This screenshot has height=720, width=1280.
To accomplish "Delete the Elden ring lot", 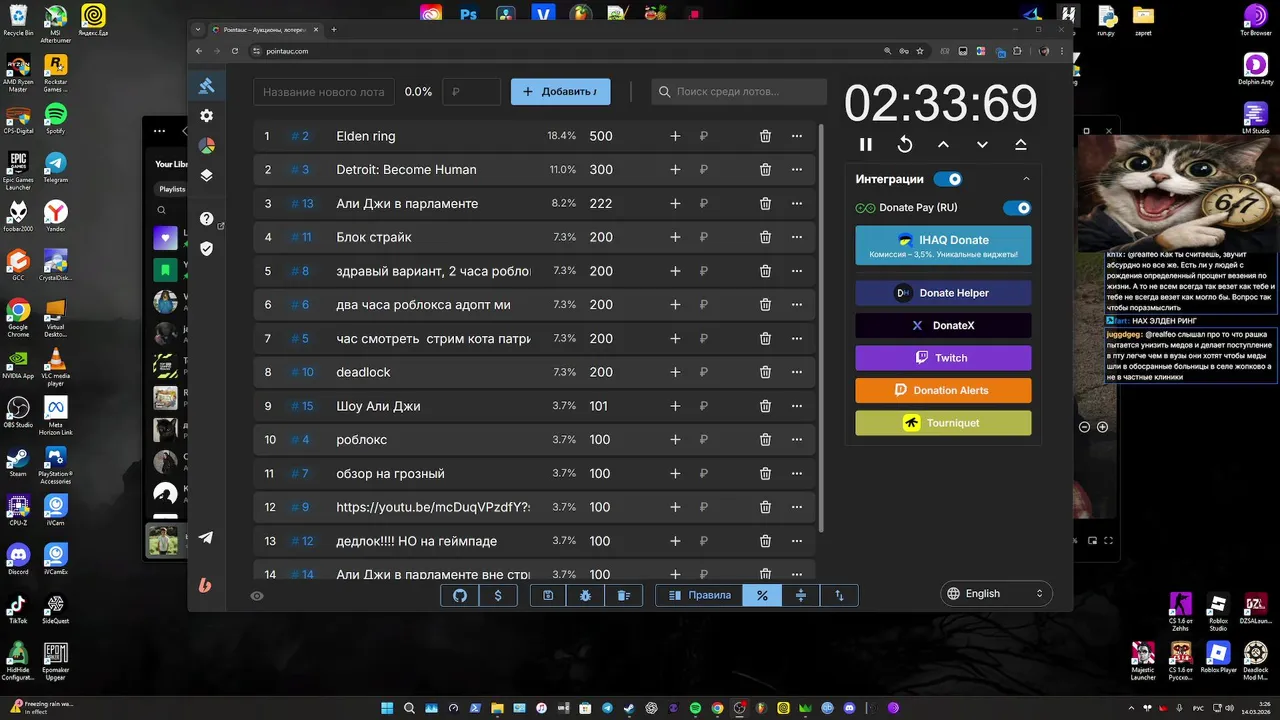I will (x=765, y=136).
